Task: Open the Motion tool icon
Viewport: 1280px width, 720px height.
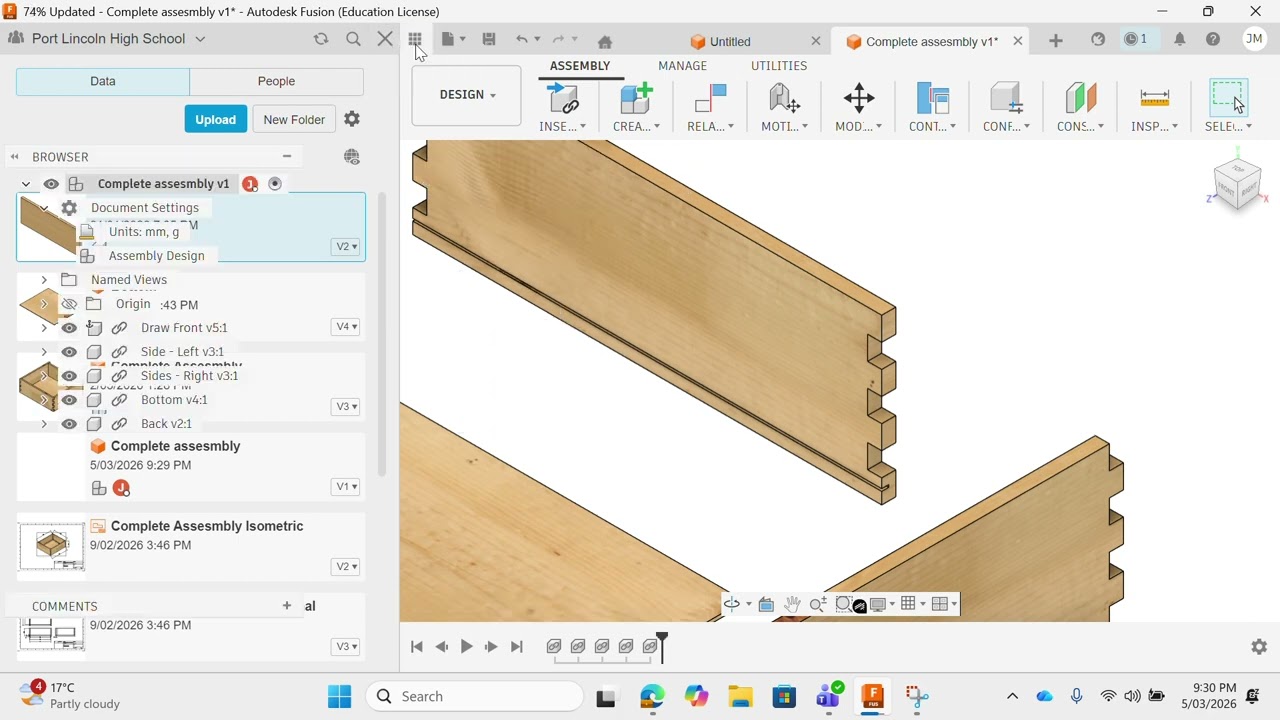Action: tap(785, 99)
